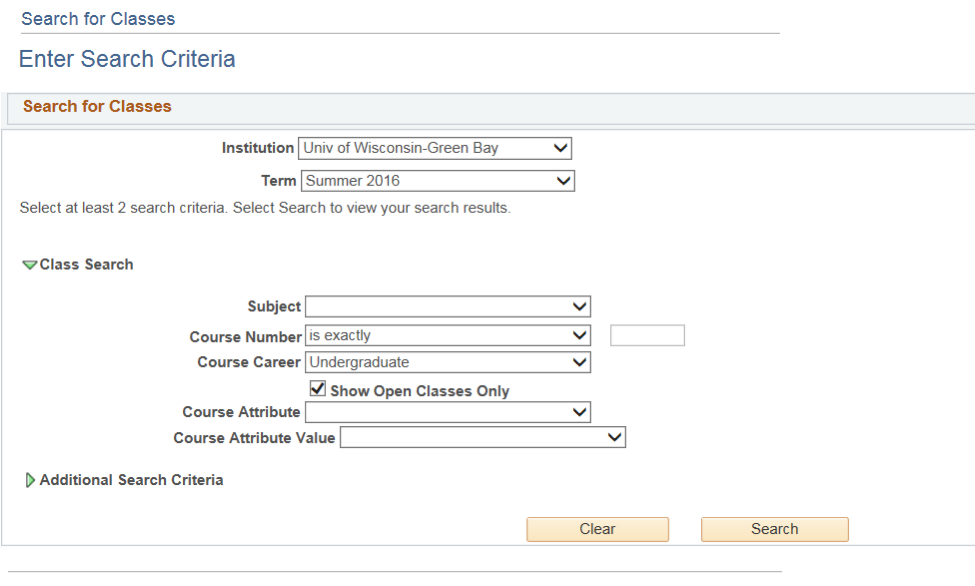Image resolution: width=975 pixels, height=586 pixels.
Task: Click the course number text input box
Action: coord(647,335)
